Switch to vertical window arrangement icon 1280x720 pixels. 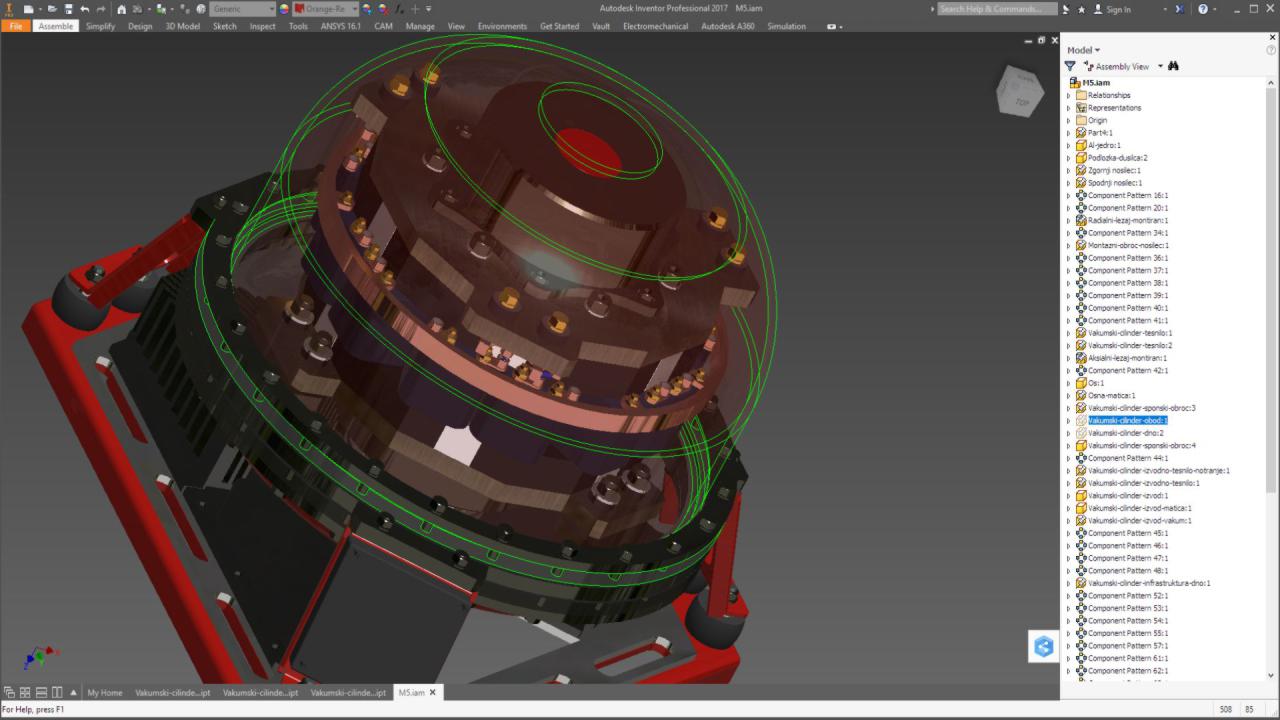[57, 692]
